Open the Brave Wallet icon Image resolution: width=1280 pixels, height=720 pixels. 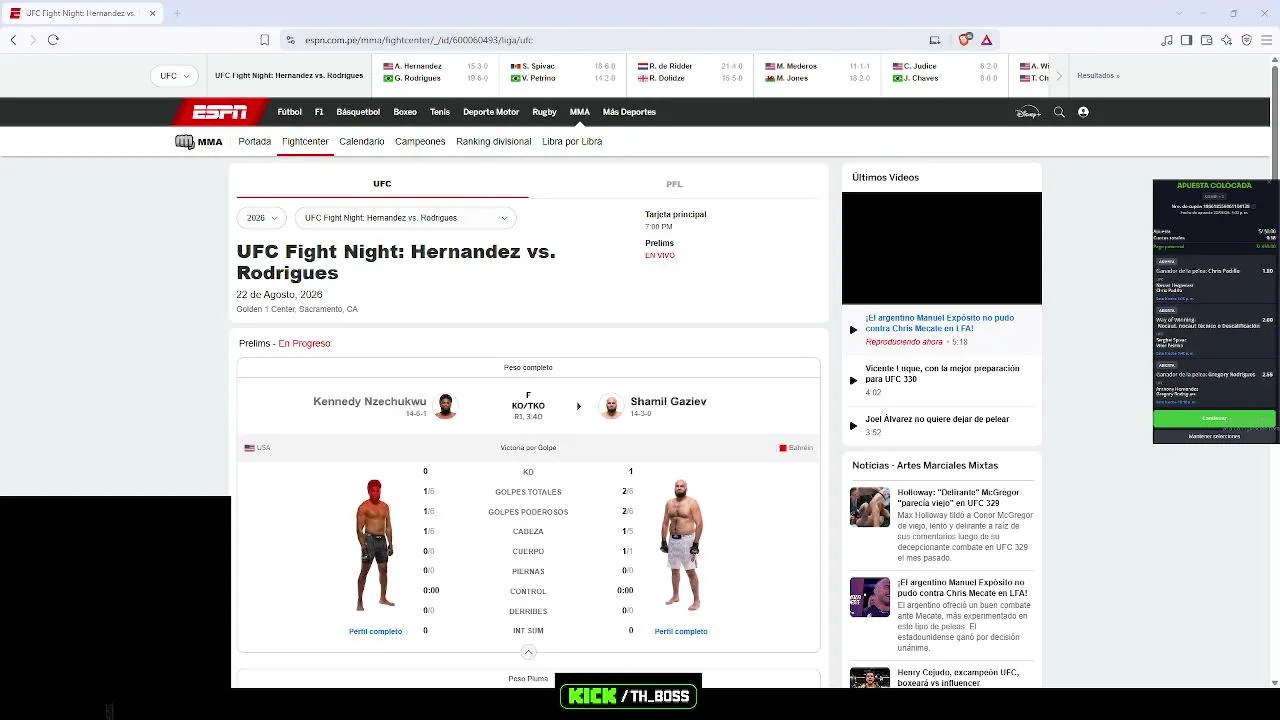click(x=1207, y=40)
